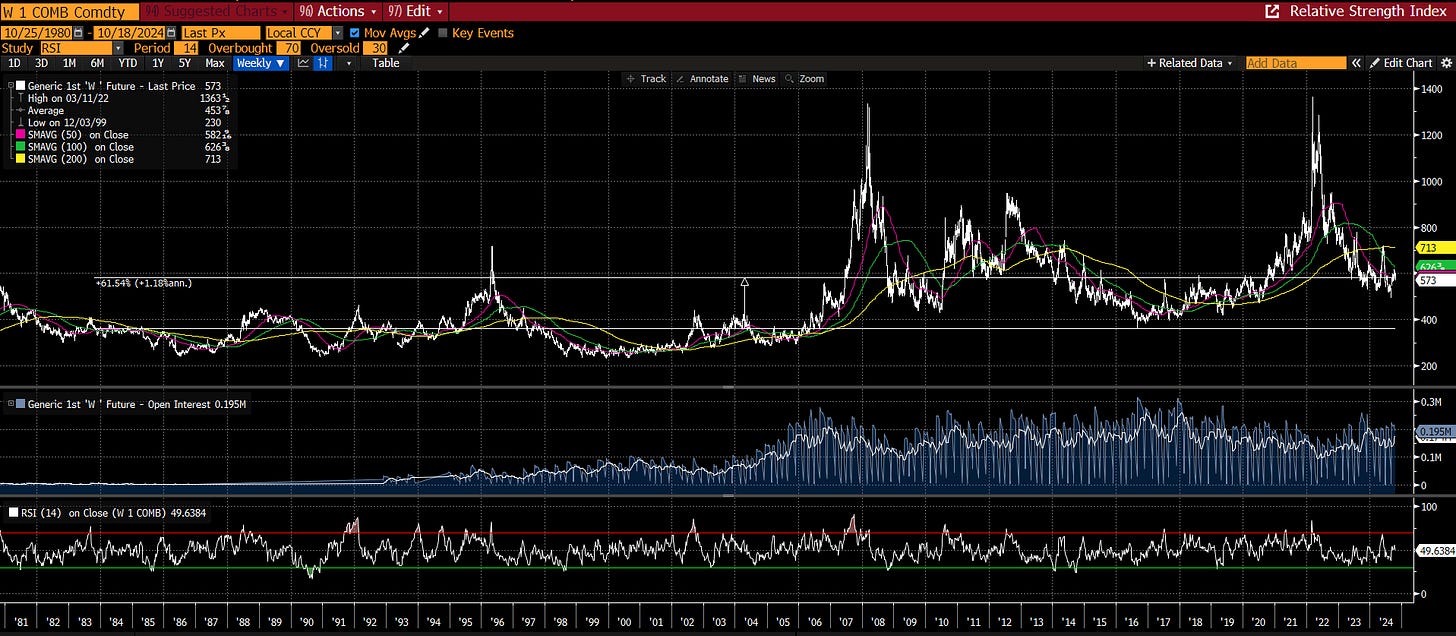The height and width of the screenshot is (636, 1456).
Task: Activate the Zoom magnifier tool
Action: 804,79
